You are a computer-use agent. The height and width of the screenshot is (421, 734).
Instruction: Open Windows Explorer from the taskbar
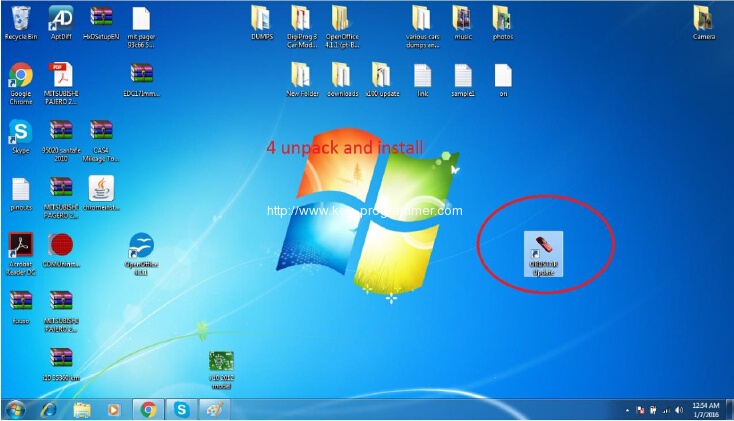[x=82, y=410]
